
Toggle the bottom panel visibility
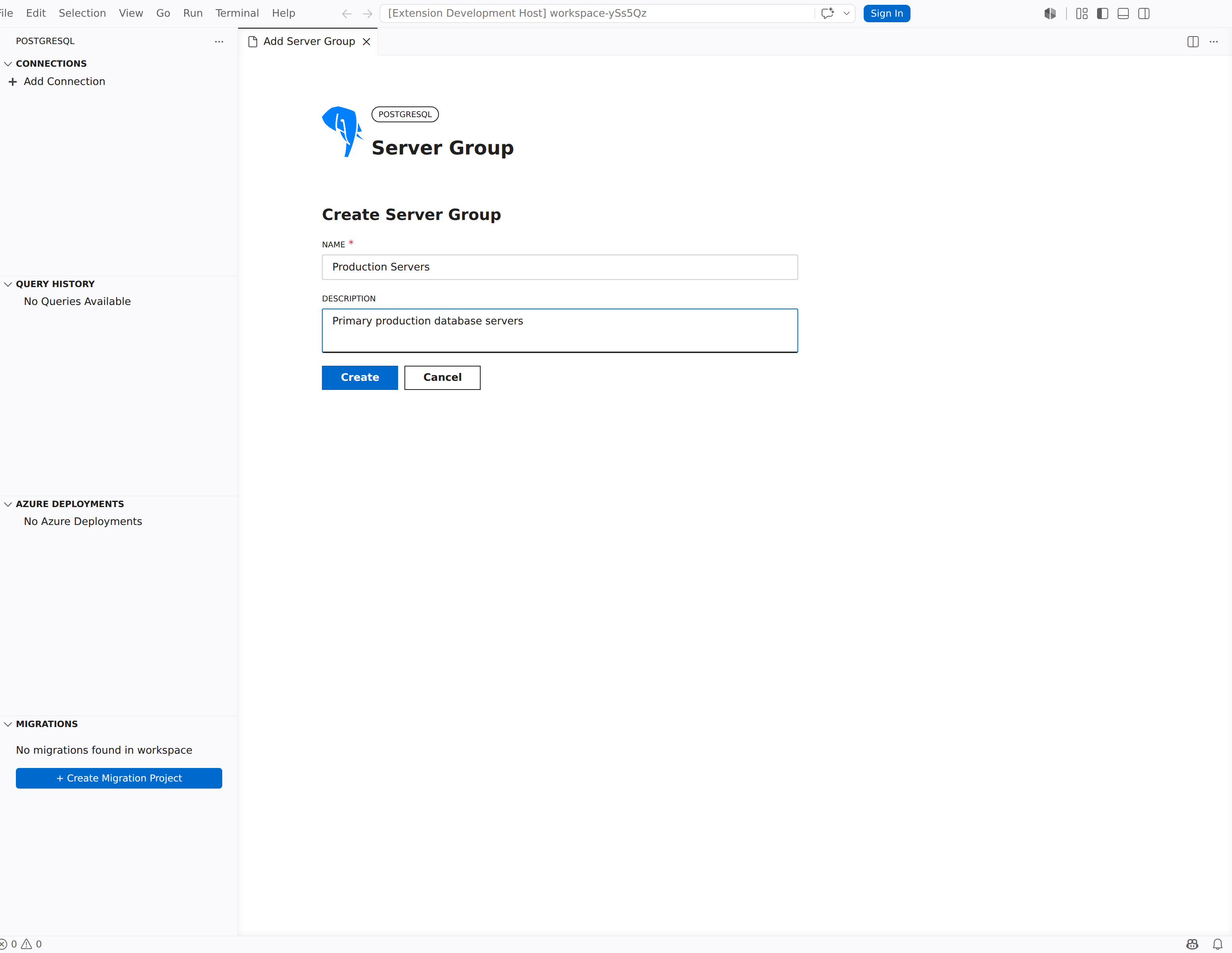pyautogui.click(x=1123, y=14)
